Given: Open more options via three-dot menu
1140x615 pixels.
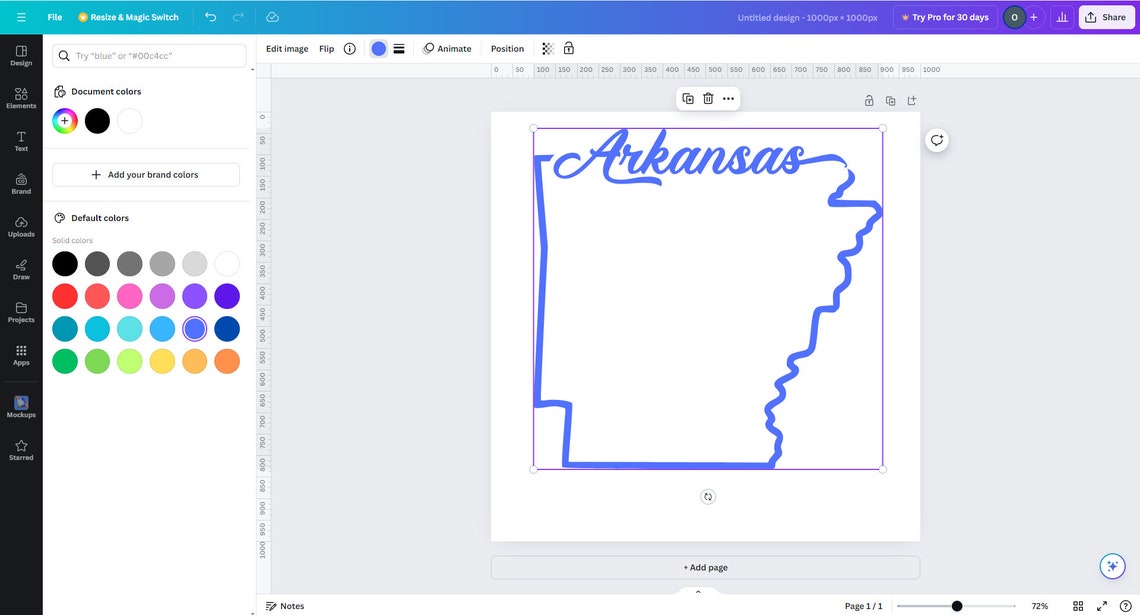Looking at the screenshot, I should point(727,98).
